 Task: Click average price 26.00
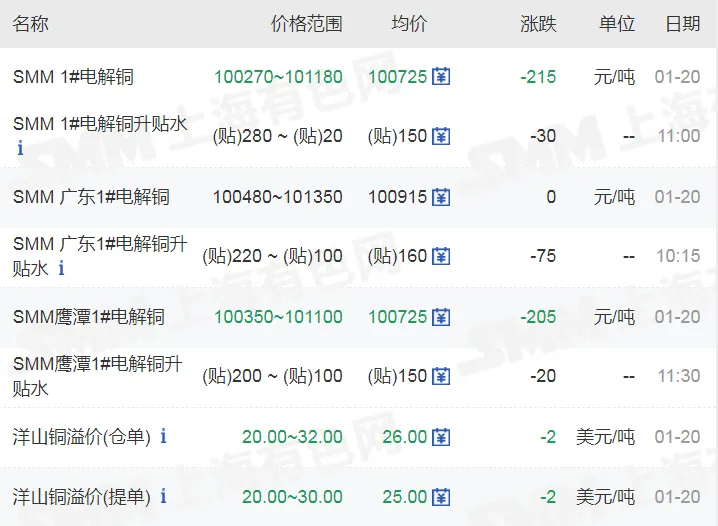pos(405,437)
